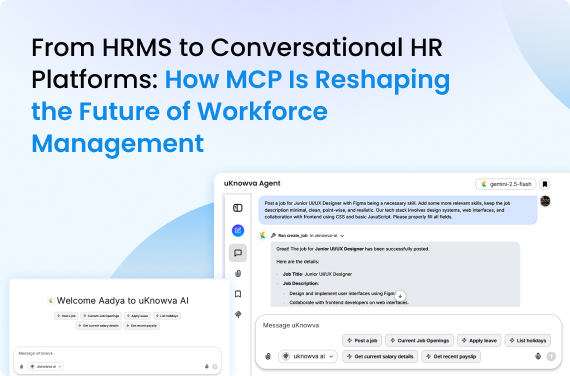Click the uKnowva logo beside Welcome Aadya
570x376 pixels.
51,300
